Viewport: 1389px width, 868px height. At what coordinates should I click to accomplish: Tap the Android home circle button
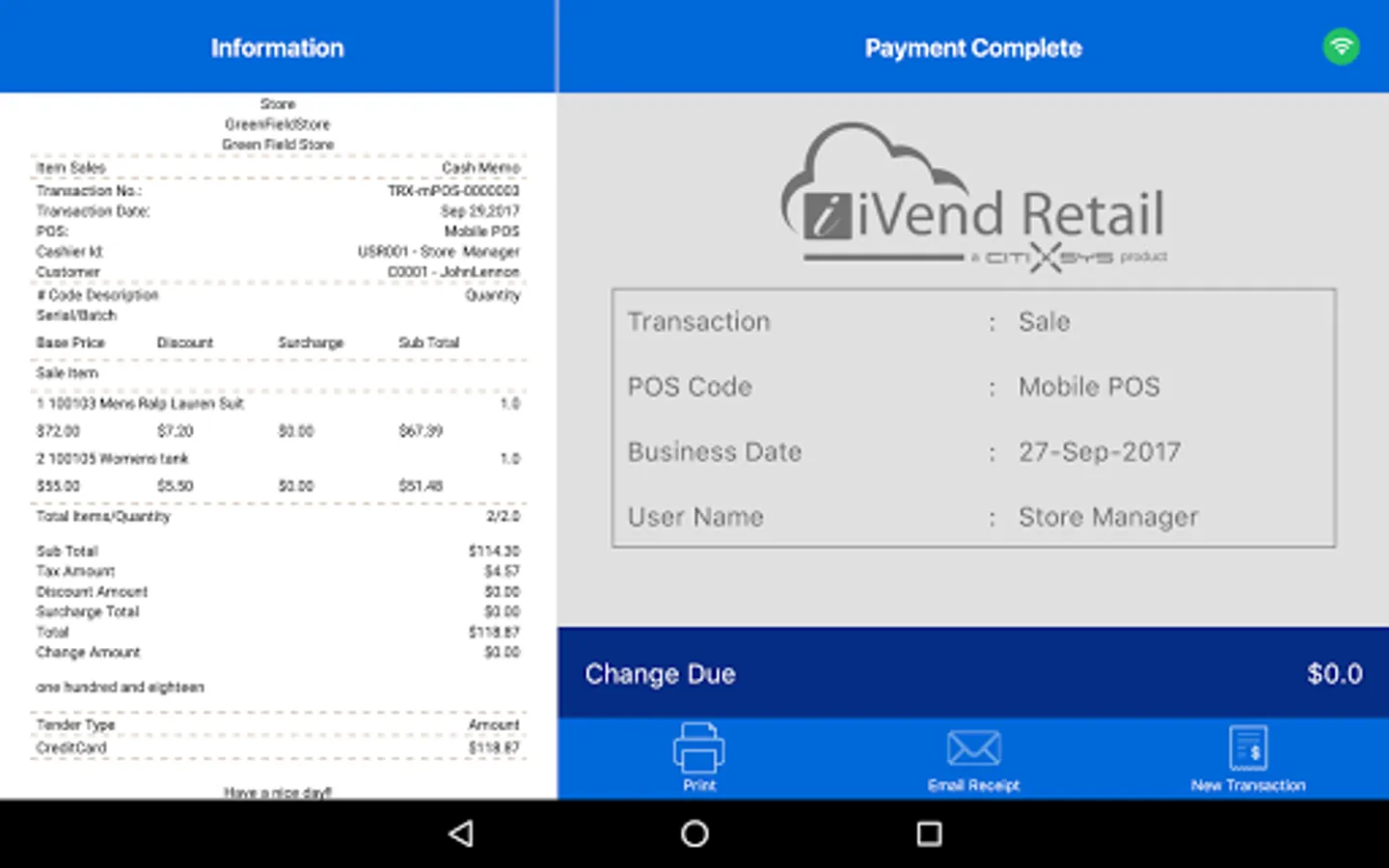click(x=694, y=834)
